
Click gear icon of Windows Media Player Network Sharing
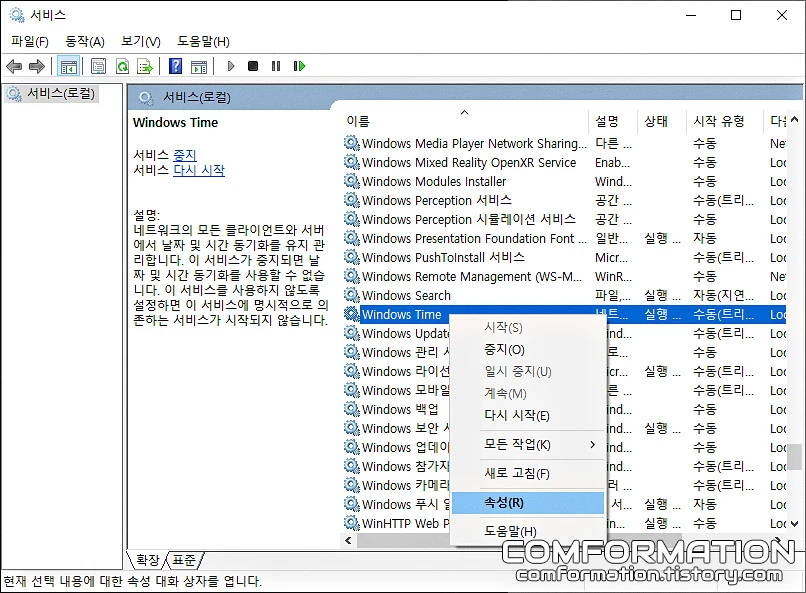(352, 143)
